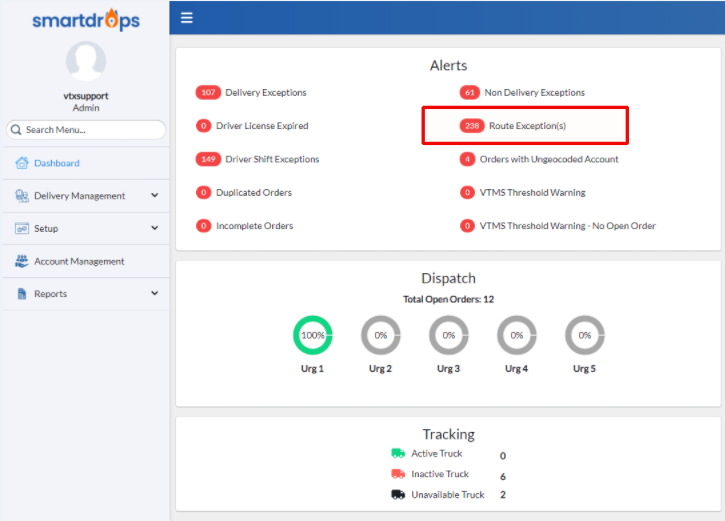
Task: Click the 61 Non Delivery Exceptions badge
Action: coord(470,92)
